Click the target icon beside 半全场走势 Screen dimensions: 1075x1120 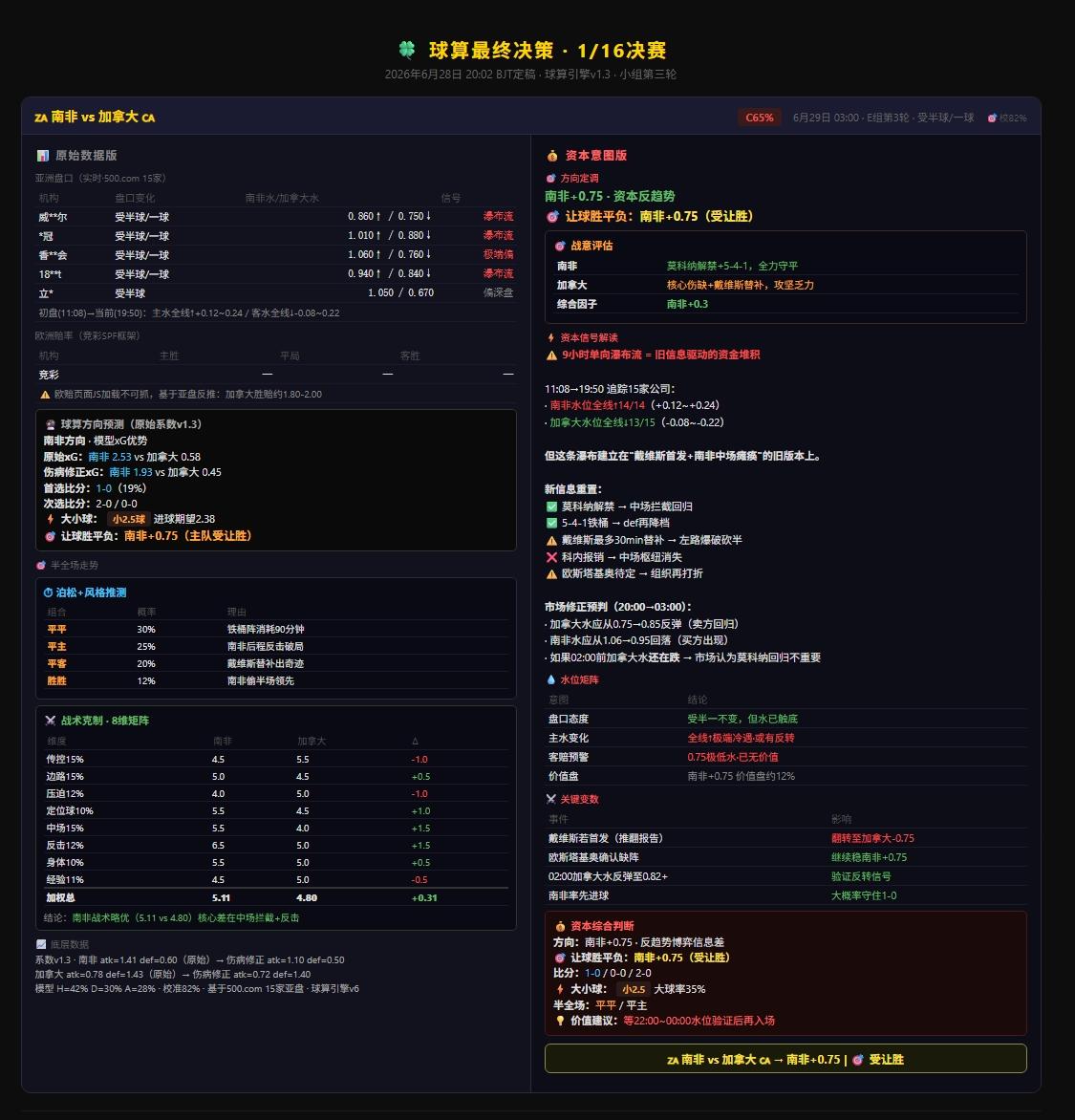pyautogui.click(x=41, y=565)
